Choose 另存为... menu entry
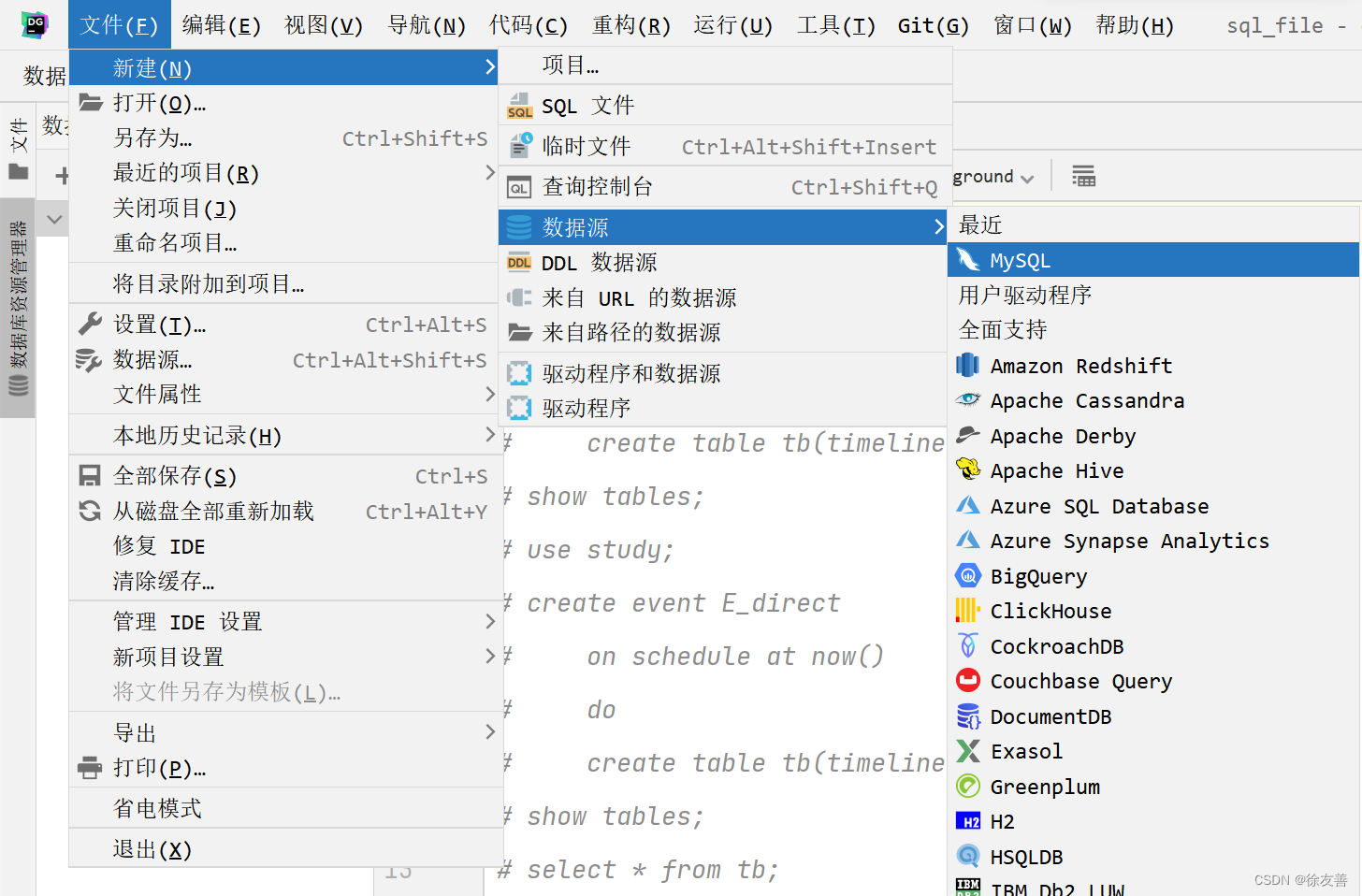1362x896 pixels. point(286,137)
